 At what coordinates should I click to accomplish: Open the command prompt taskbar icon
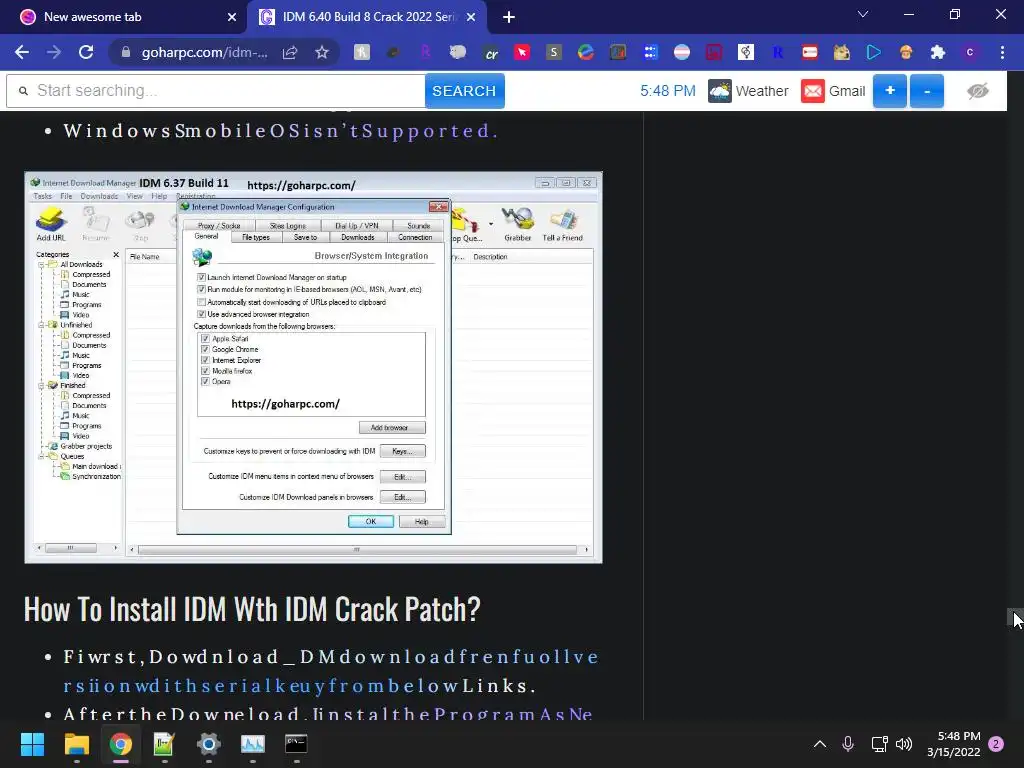[x=296, y=744]
